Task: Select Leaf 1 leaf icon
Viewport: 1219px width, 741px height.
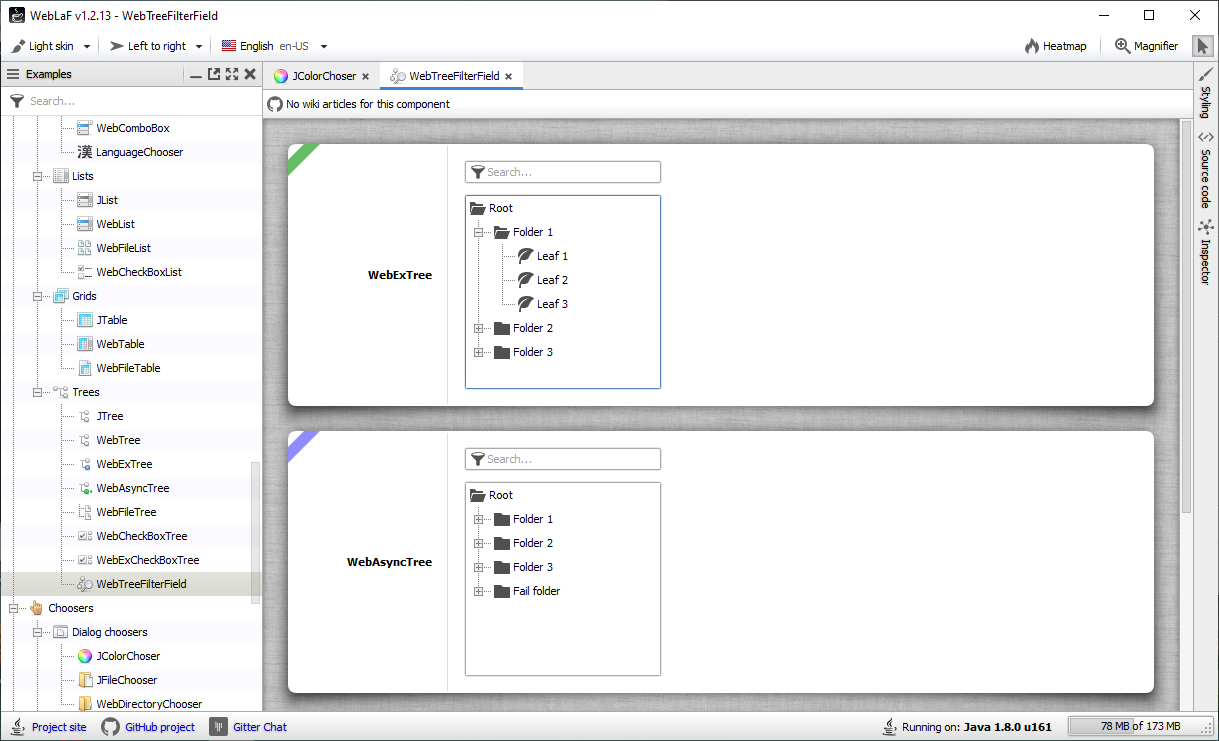Action: tap(525, 256)
